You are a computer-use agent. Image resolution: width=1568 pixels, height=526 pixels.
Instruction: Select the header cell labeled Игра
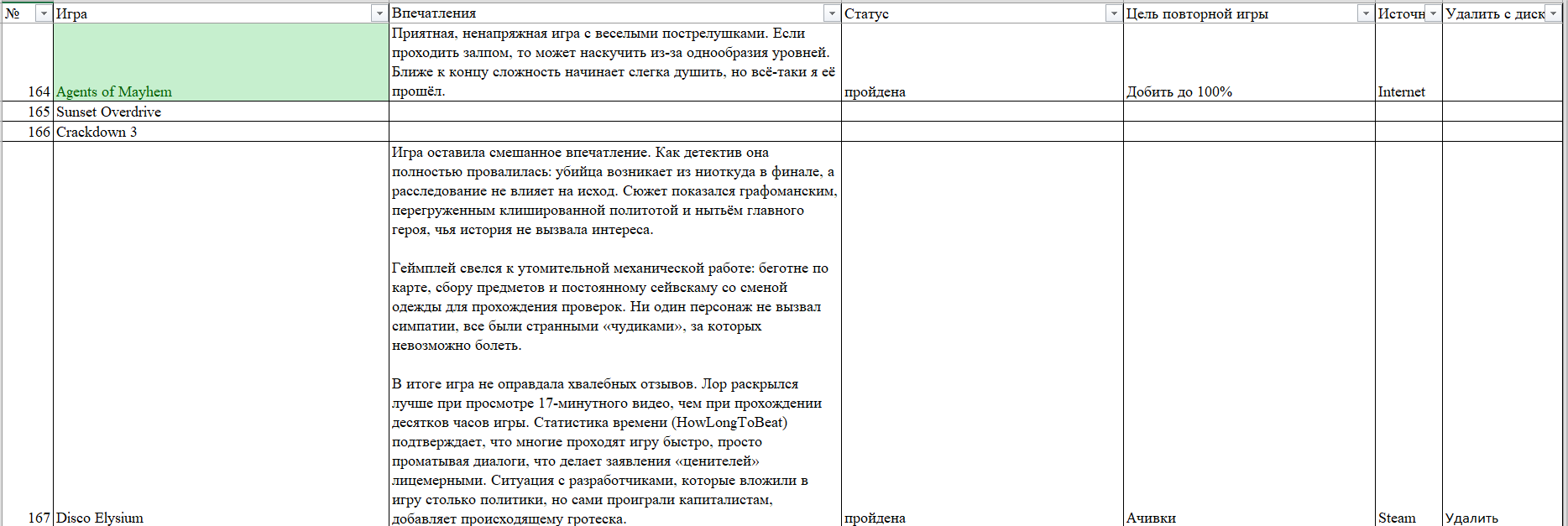tap(221, 13)
